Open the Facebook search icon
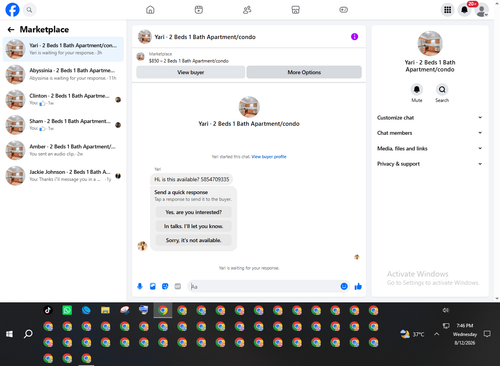The height and width of the screenshot is (366, 500). coord(29,10)
